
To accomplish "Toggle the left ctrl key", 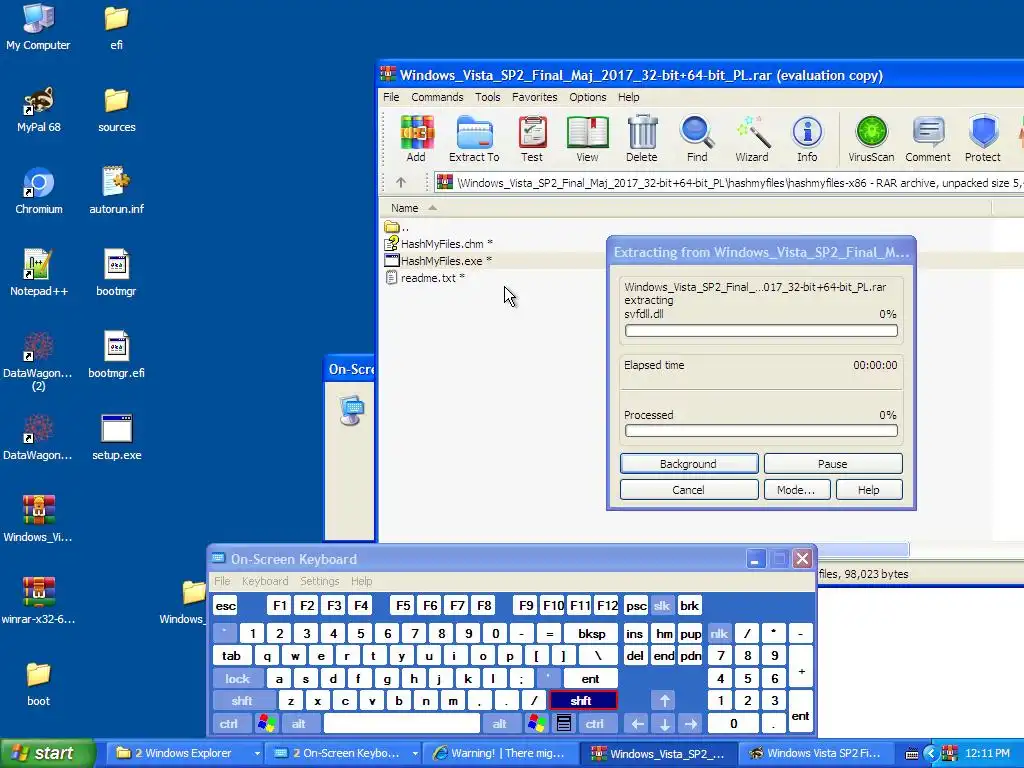I will pyautogui.click(x=229, y=724).
